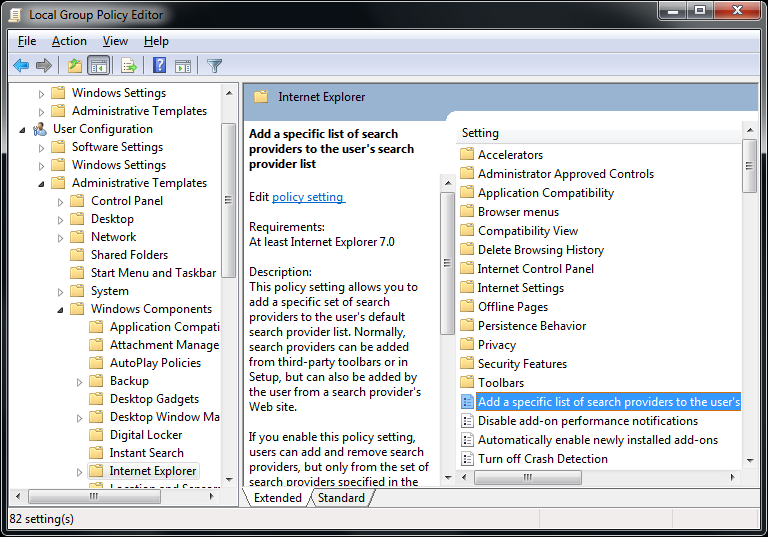This screenshot has height=537, width=768.
Task: Collapse the expanded Administrative Templates node
Action: pos(42,184)
